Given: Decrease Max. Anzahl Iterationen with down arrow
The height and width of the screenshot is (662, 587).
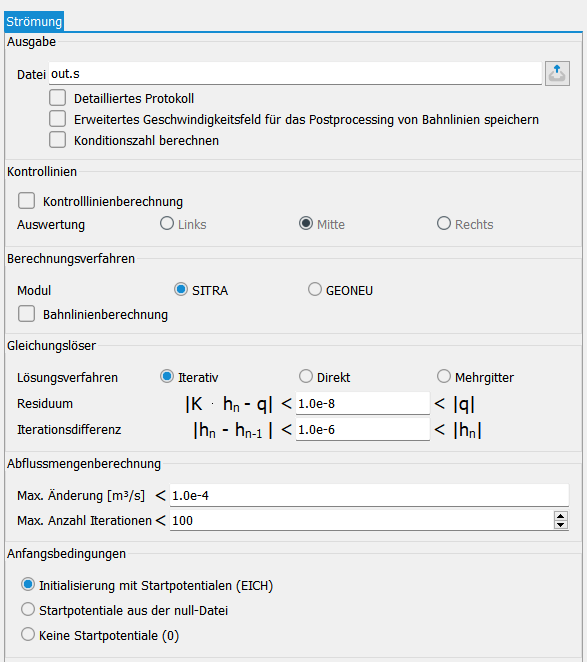Looking at the screenshot, I should pyautogui.click(x=561, y=525).
